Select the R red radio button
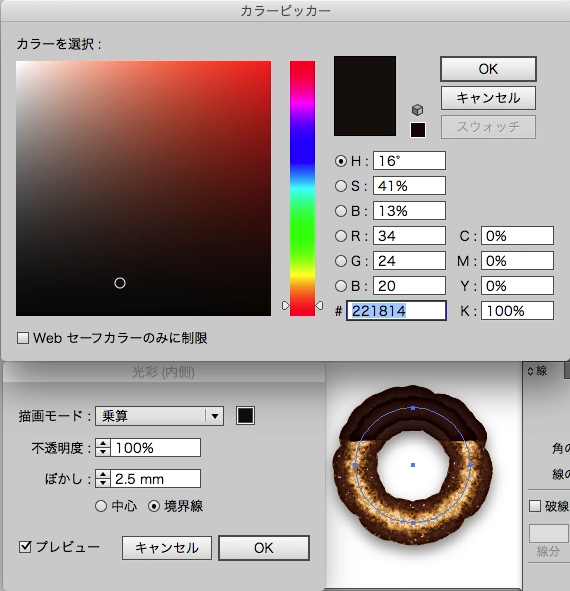The width and height of the screenshot is (570, 591). [341, 236]
